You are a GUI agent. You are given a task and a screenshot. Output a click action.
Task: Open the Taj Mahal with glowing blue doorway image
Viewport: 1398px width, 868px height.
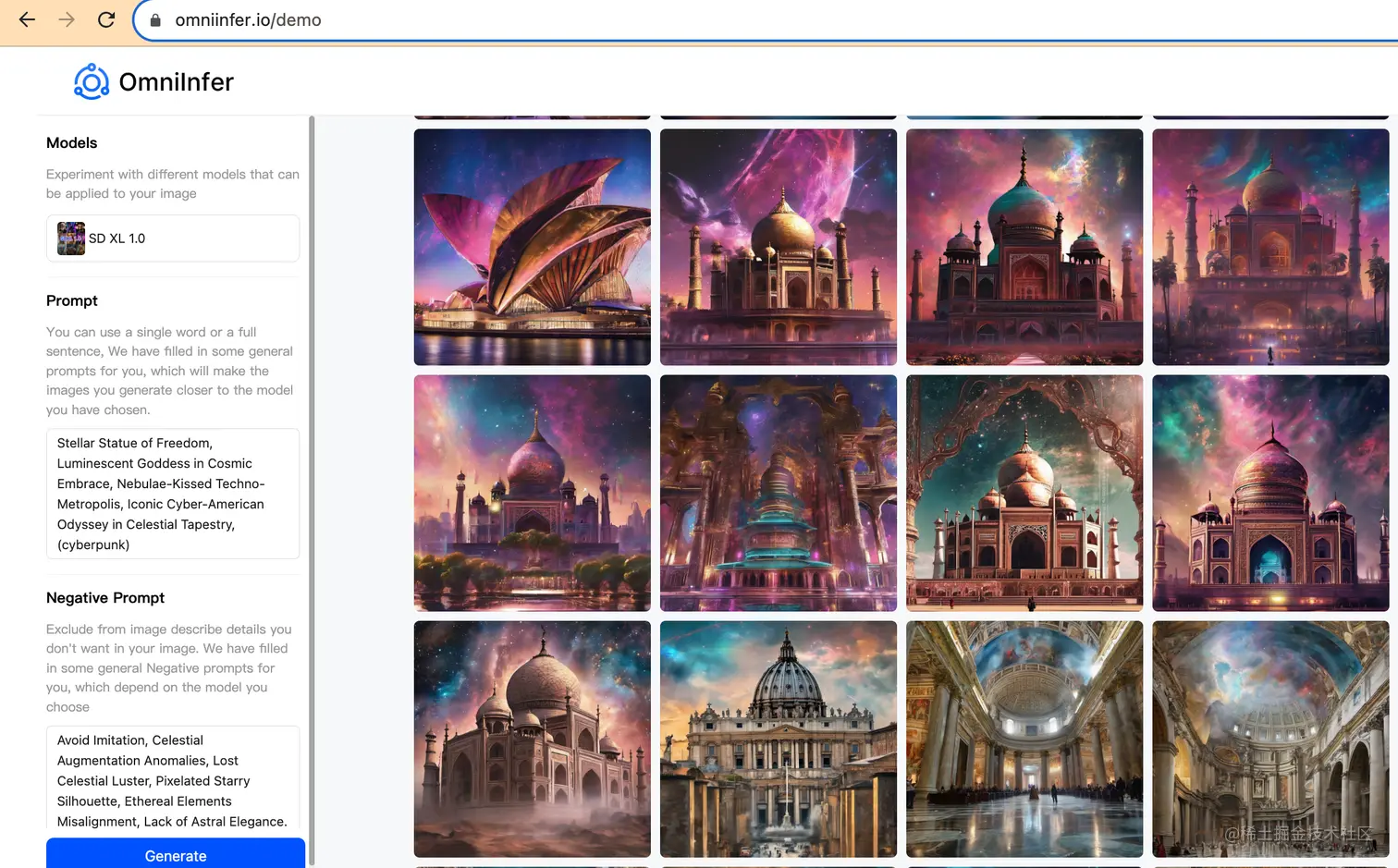1270,493
